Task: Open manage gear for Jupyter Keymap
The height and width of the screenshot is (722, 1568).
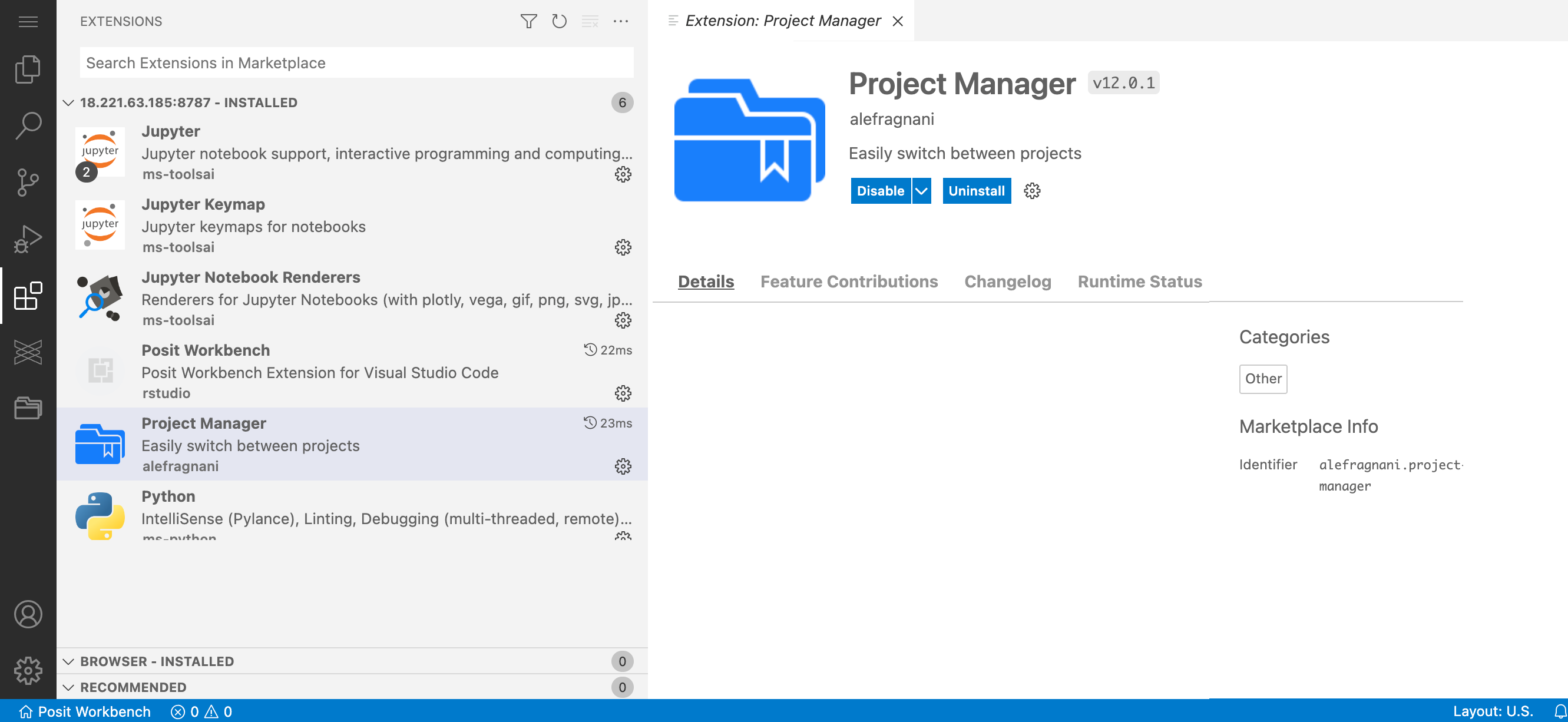Action: click(x=623, y=247)
